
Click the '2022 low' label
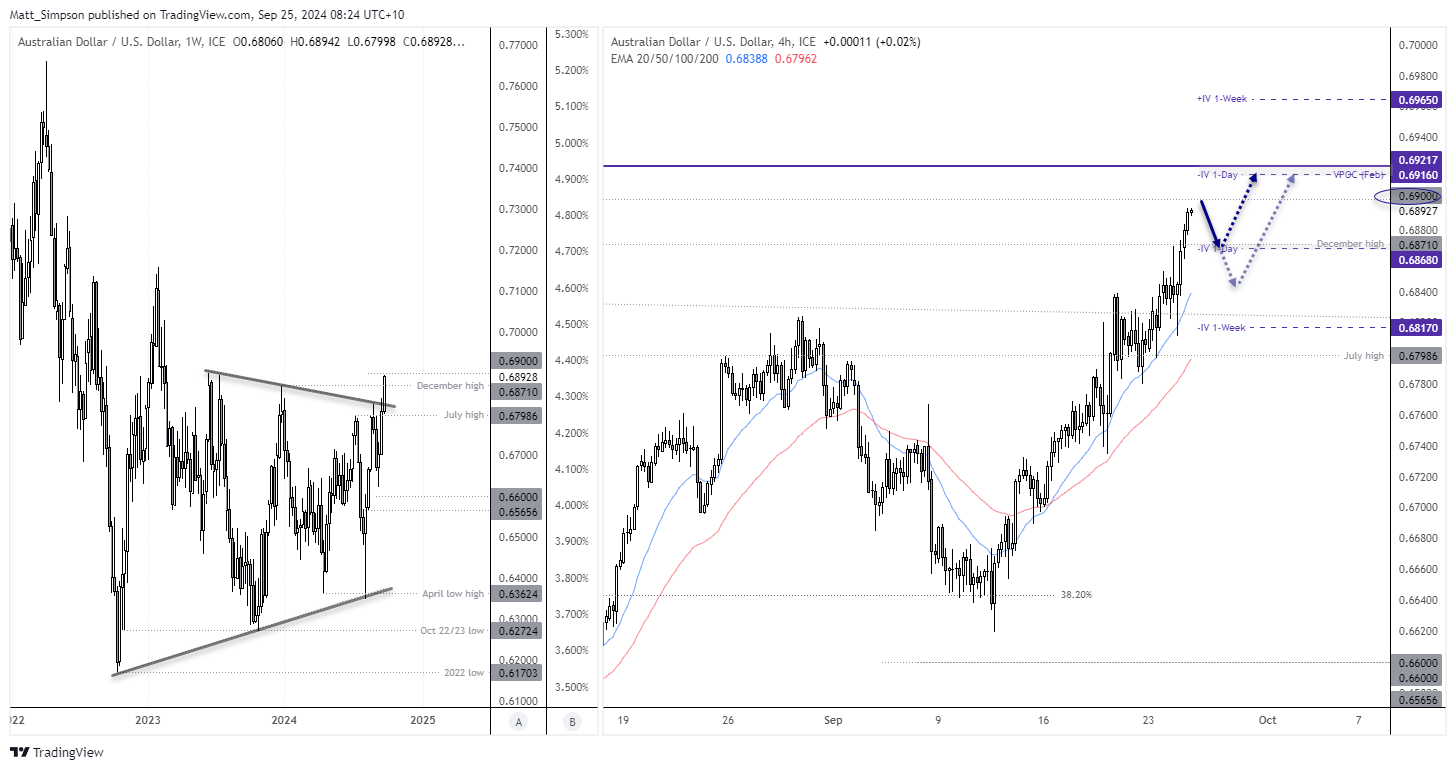(464, 673)
